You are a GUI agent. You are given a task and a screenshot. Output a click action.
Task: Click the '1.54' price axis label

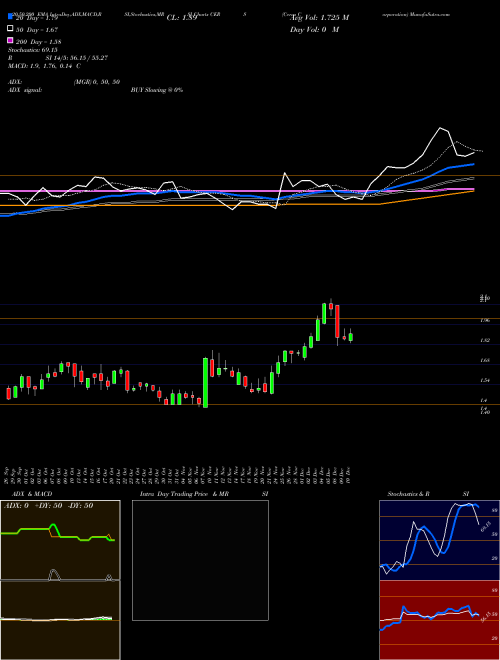click(485, 380)
